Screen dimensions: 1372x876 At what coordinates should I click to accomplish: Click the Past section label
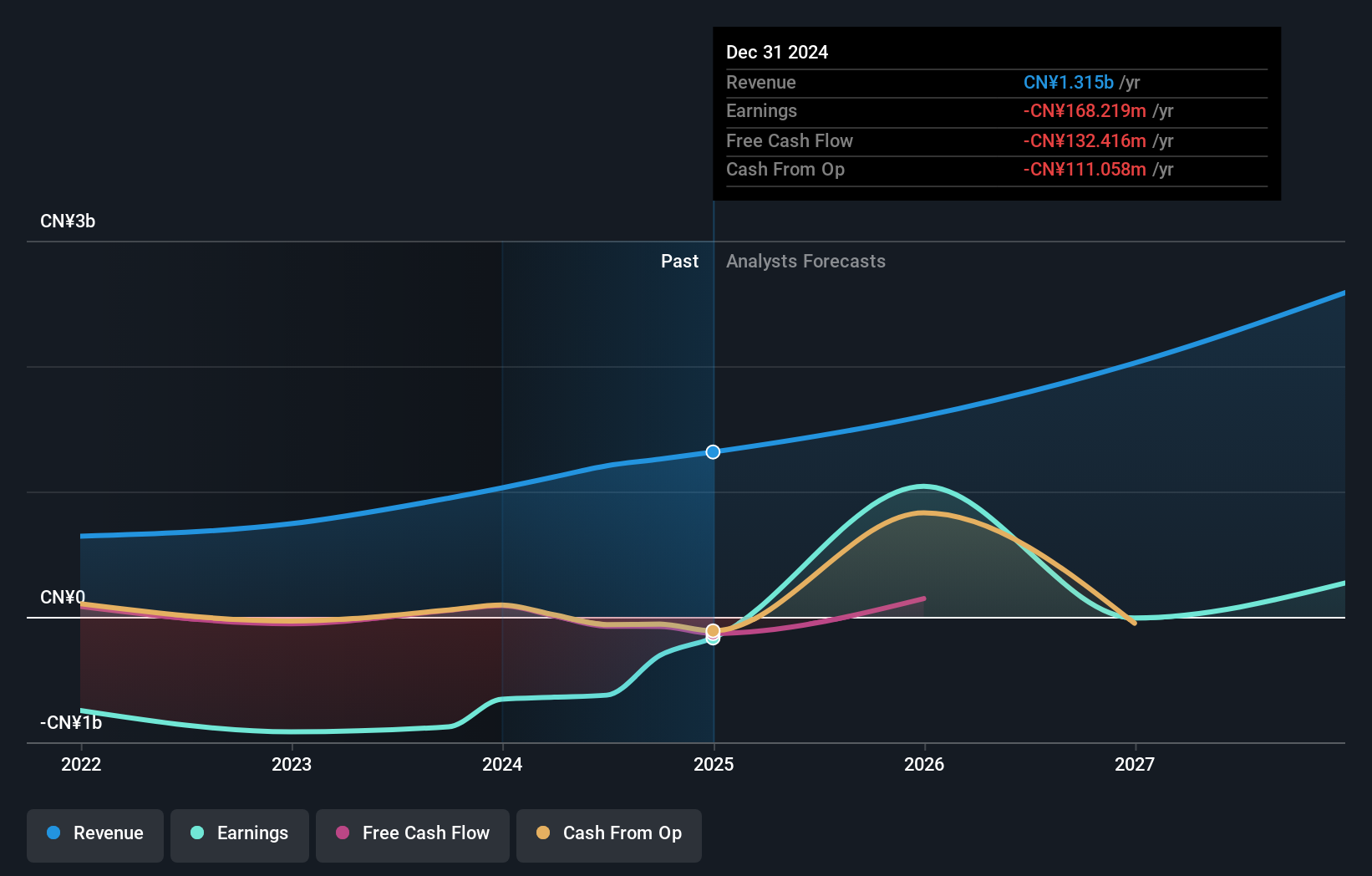[x=679, y=262]
